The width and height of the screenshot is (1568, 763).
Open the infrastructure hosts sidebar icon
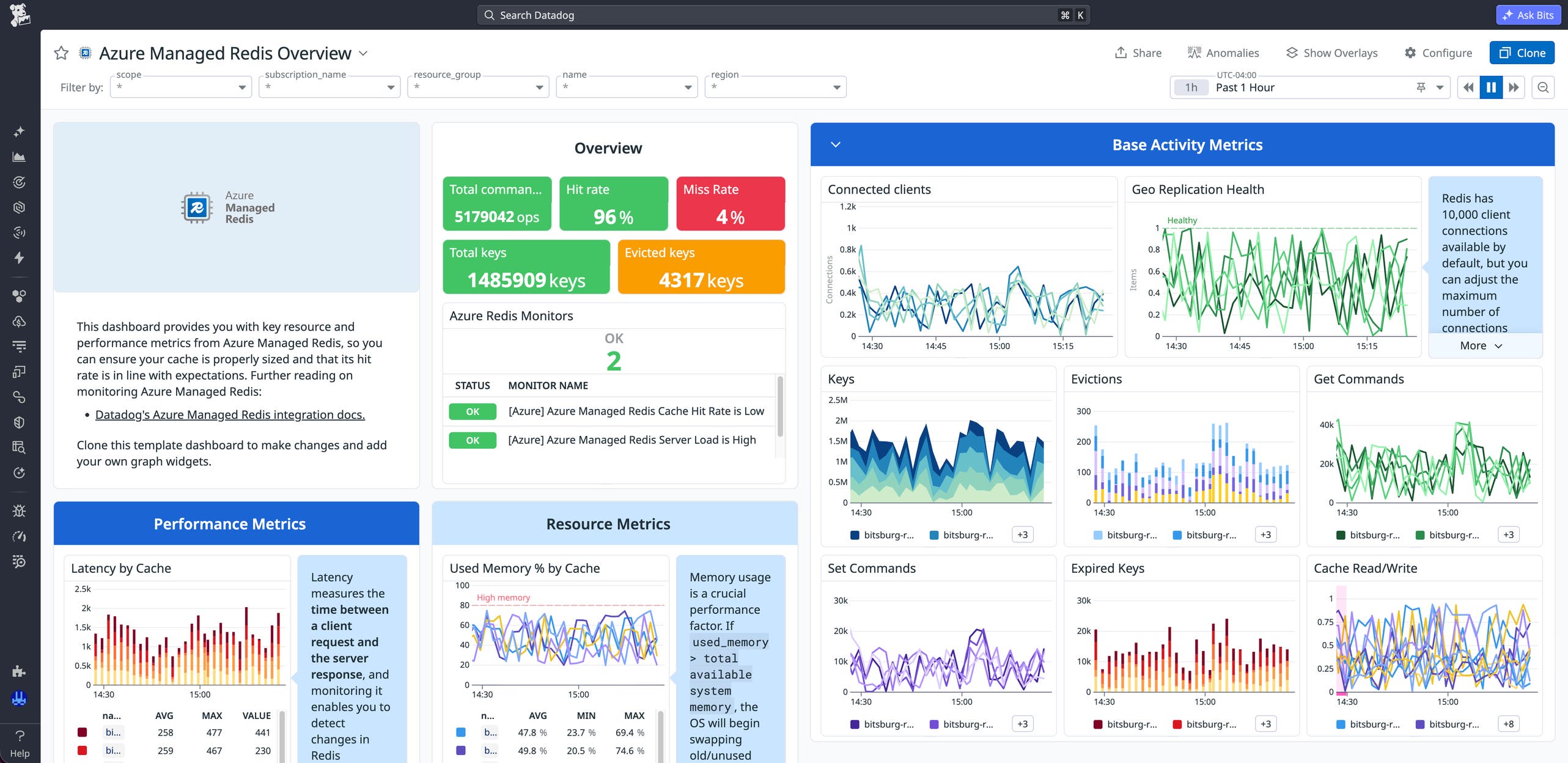click(x=19, y=296)
